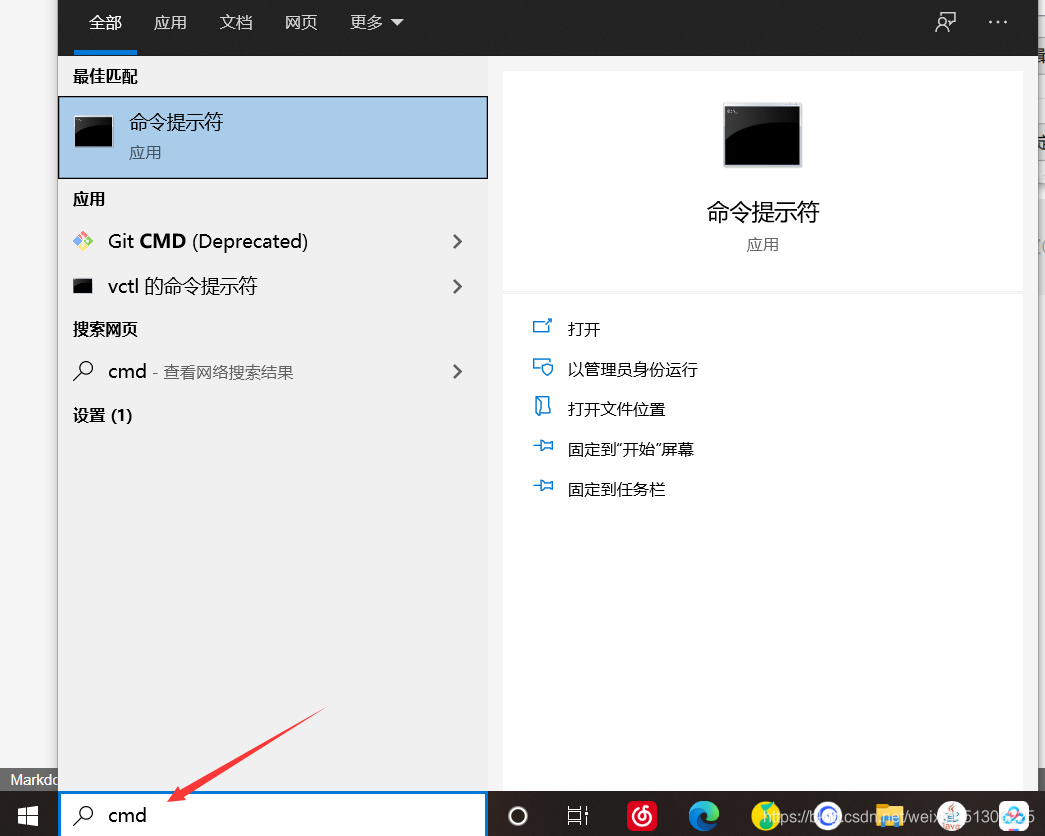The image size is (1045, 836).
Task: Click 固定到任务栏 to pin to taskbar
Action: click(615, 488)
